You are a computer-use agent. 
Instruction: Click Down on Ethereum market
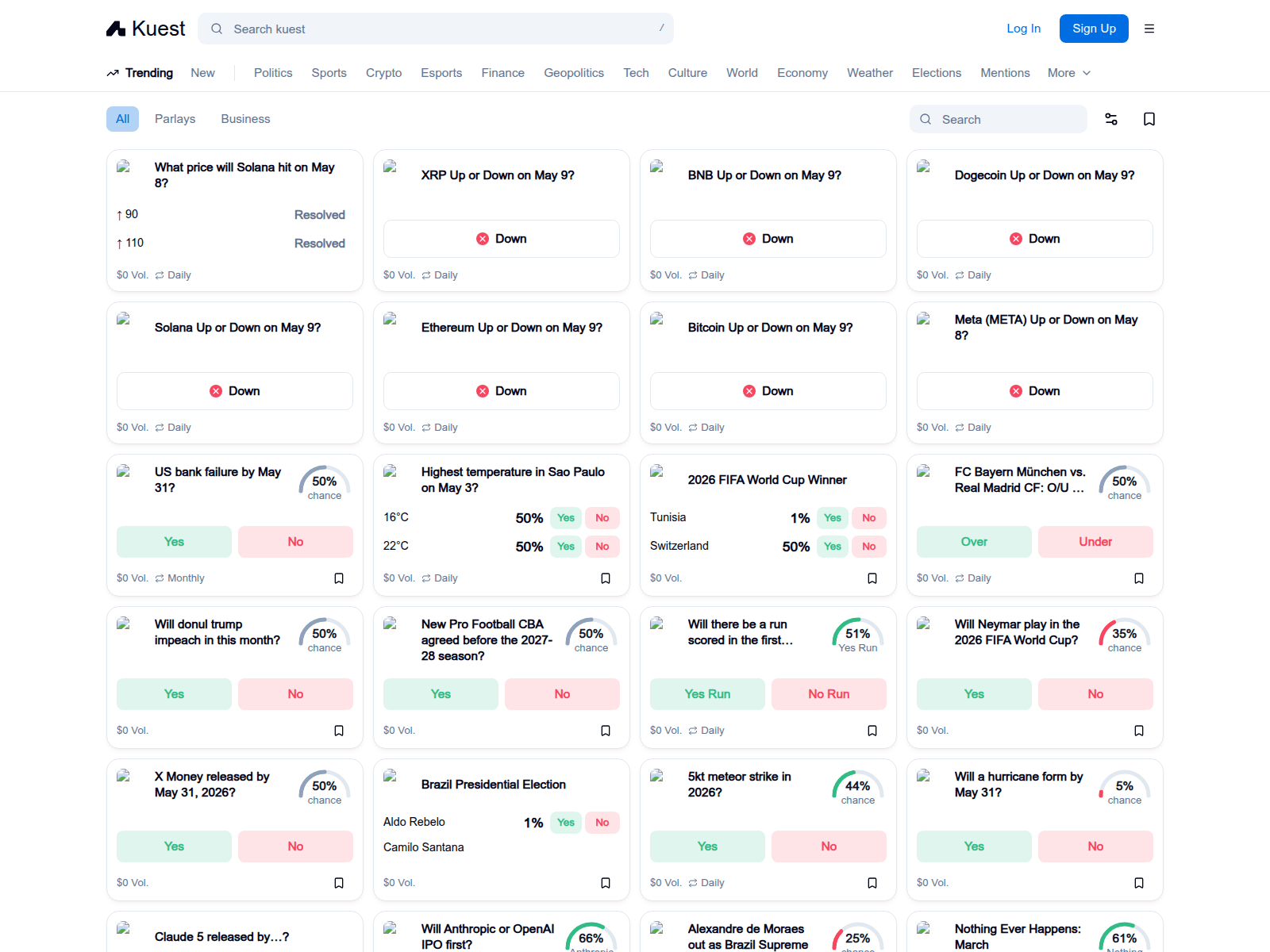[502, 391]
